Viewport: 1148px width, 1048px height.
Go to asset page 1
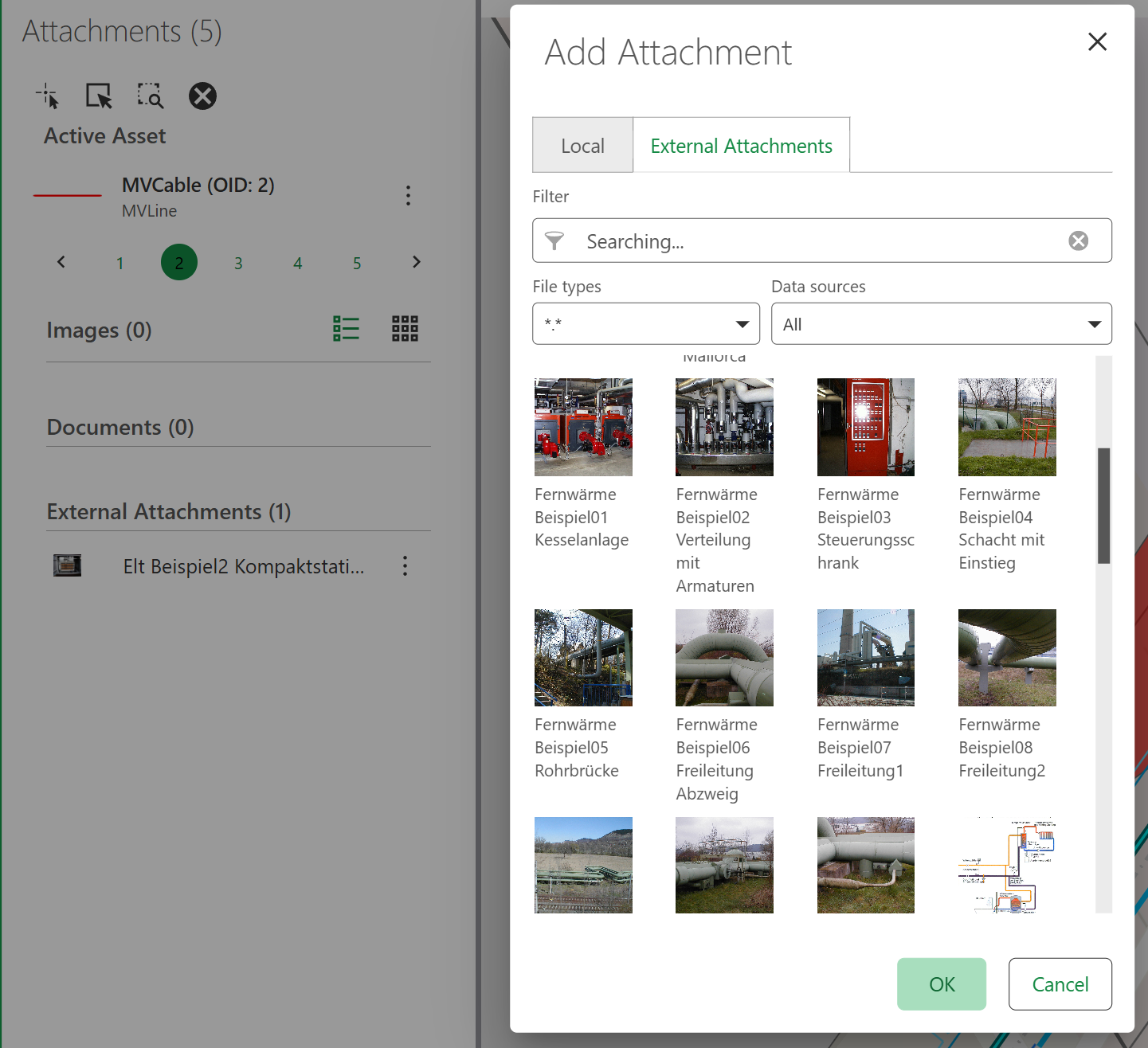tap(120, 263)
